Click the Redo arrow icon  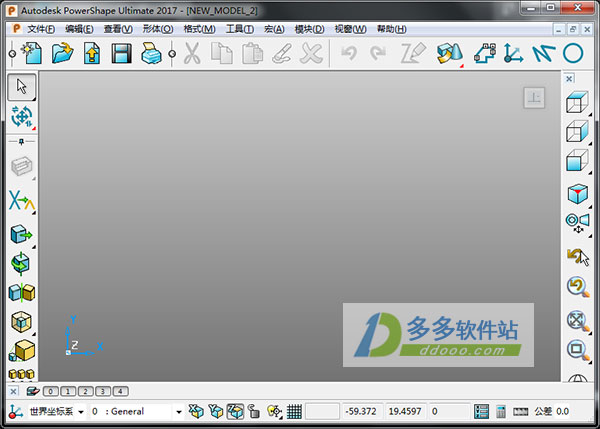378,53
